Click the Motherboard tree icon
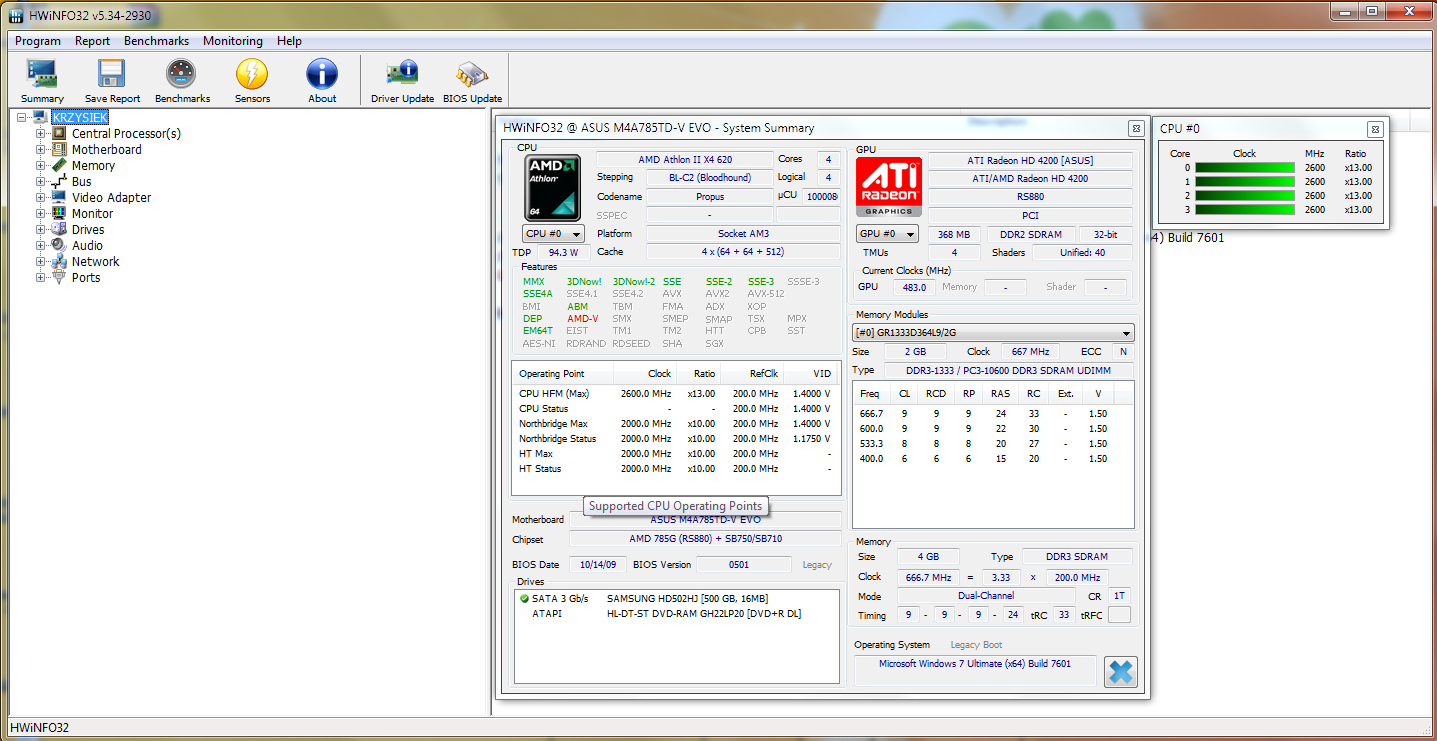 [59, 149]
